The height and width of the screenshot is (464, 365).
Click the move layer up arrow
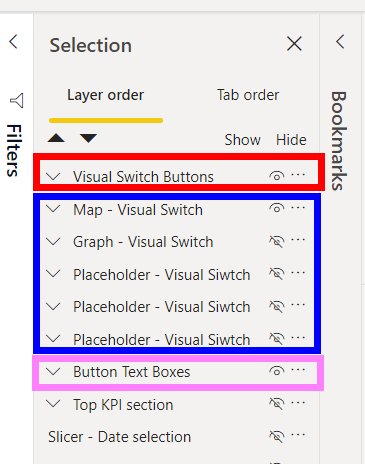tap(56, 138)
